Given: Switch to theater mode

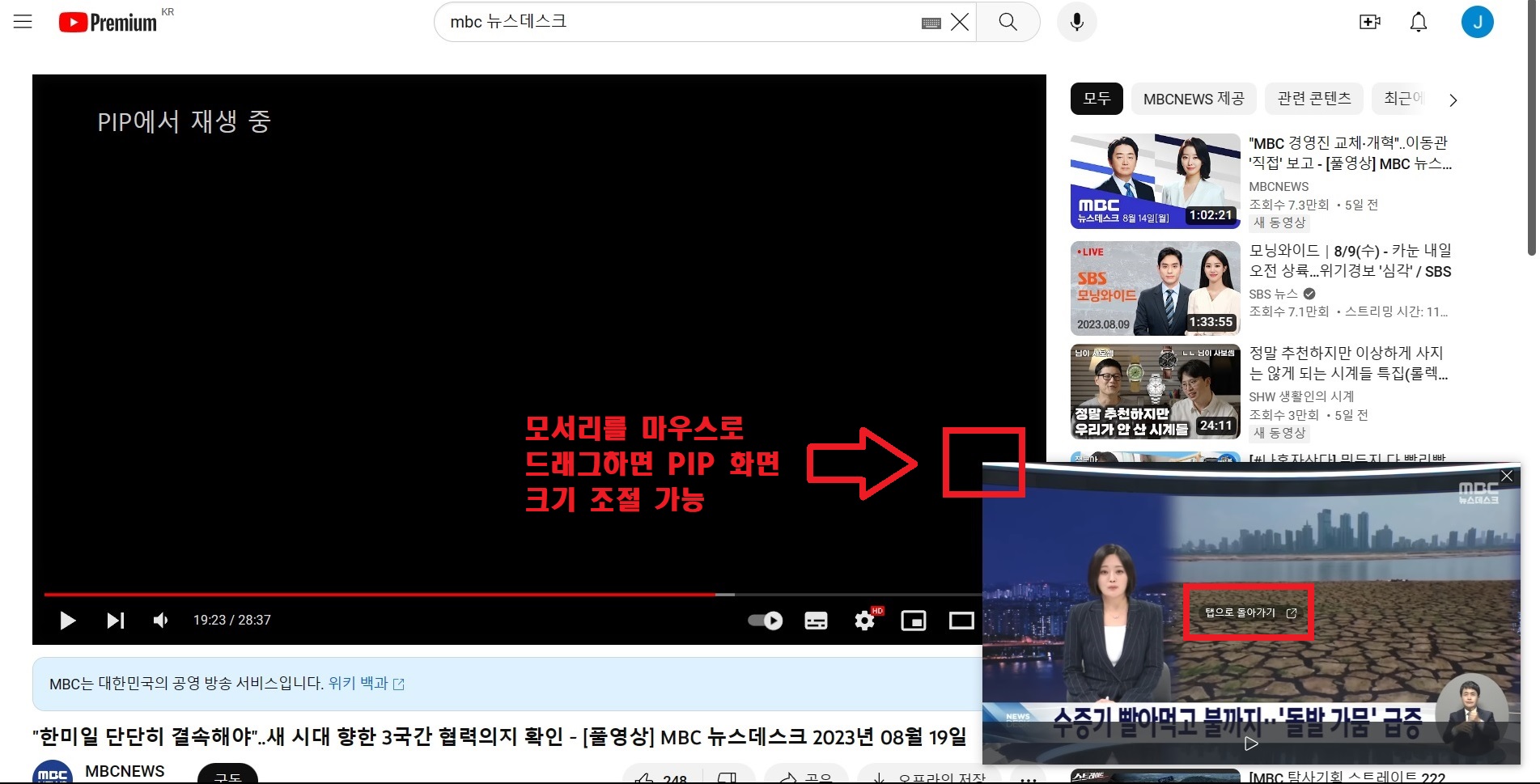Looking at the screenshot, I should pyautogui.click(x=961, y=621).
